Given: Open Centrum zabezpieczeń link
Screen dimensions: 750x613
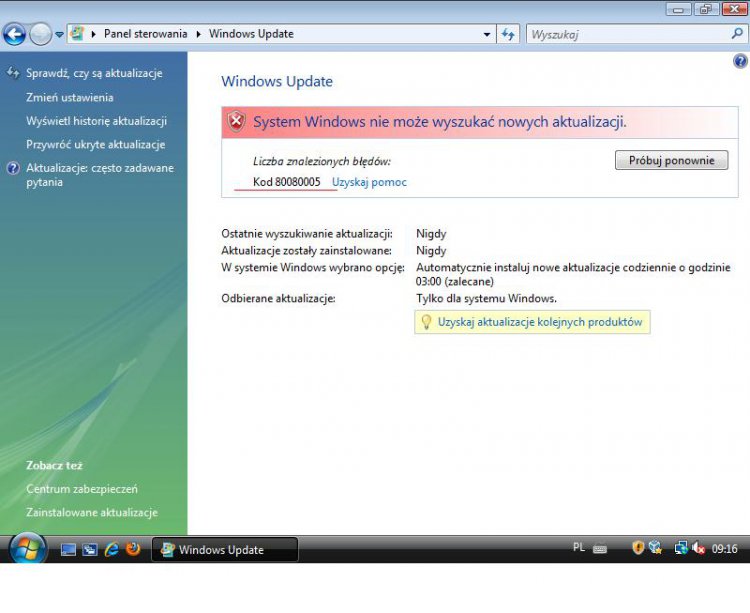Looking at the screenshot, I should tap(82, 489).
